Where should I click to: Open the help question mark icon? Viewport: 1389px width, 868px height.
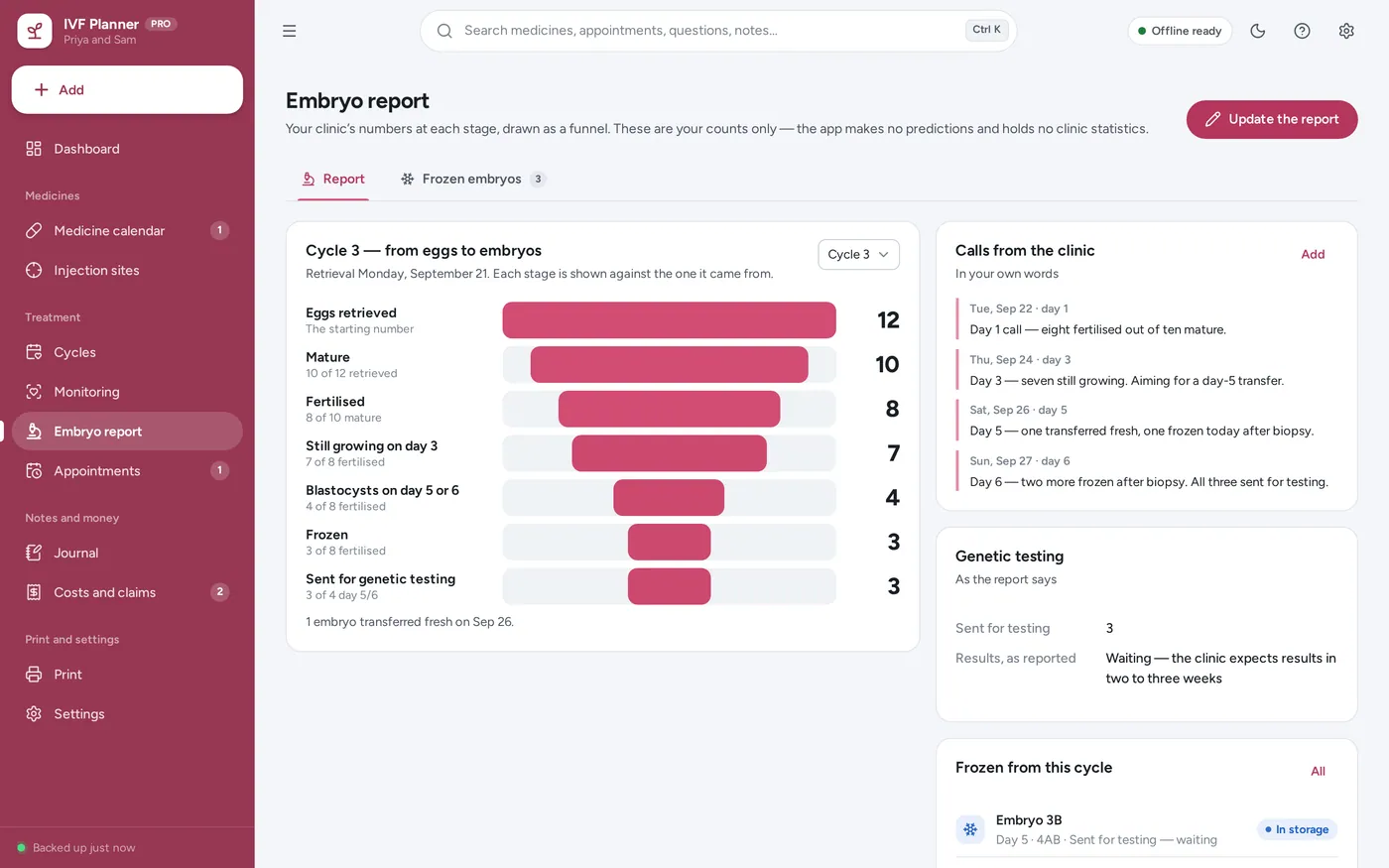click(1303, 31)
